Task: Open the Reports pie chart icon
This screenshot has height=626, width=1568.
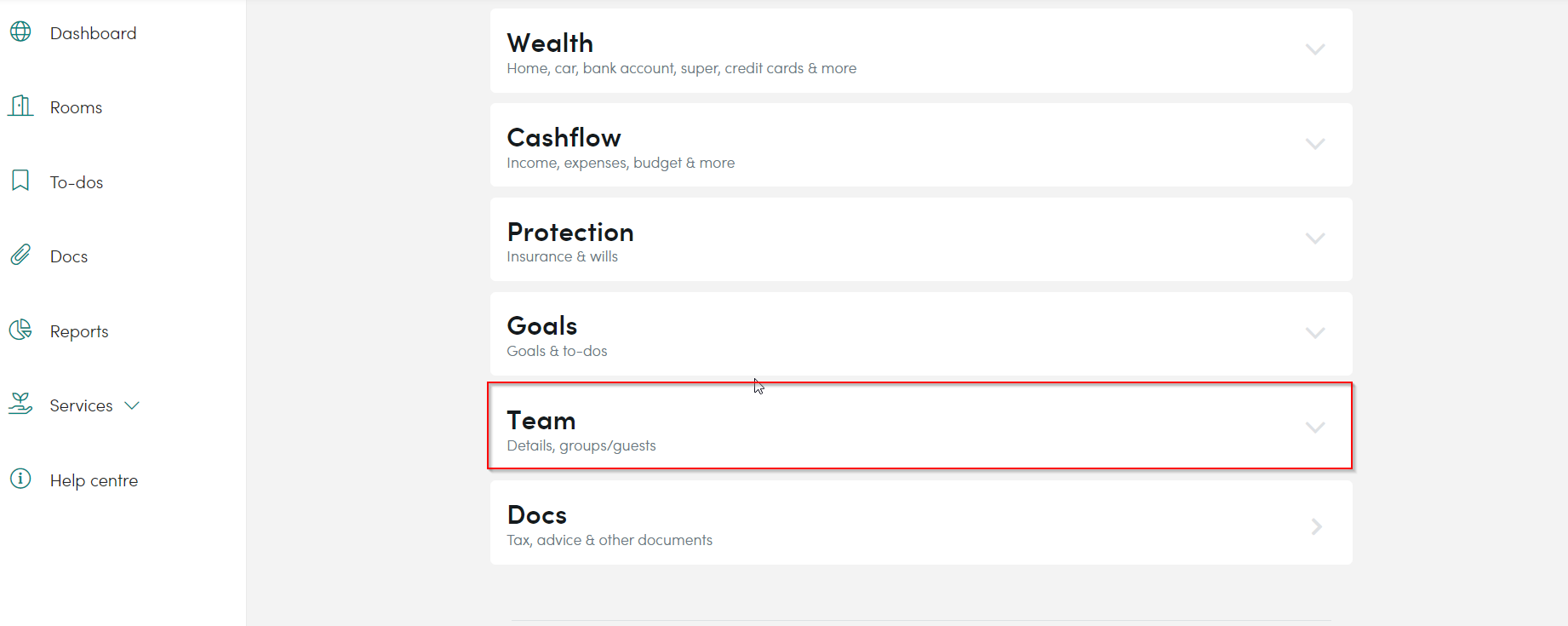Action: (x=20, y=330)
